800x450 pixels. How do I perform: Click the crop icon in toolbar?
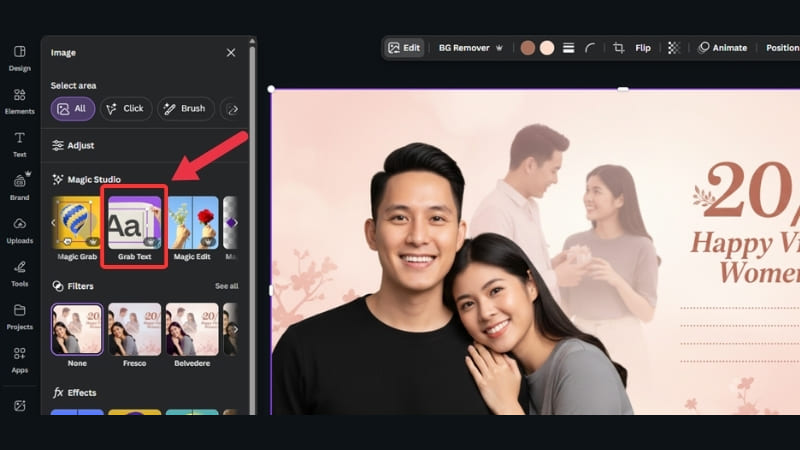click(619, 48)
